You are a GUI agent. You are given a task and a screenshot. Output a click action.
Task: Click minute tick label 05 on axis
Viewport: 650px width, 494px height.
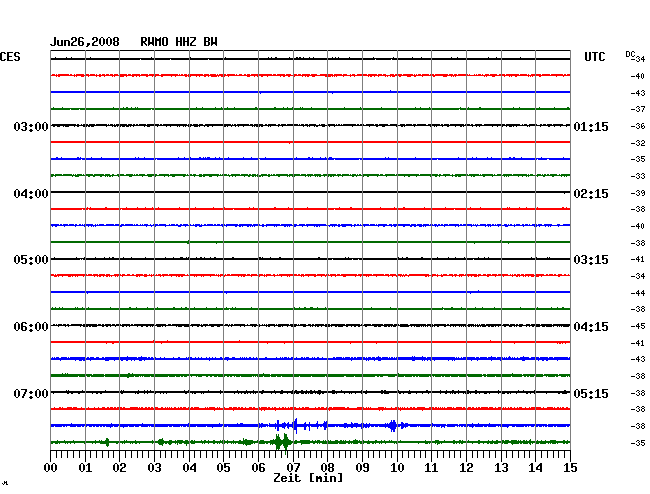click(x=223, y=467)
